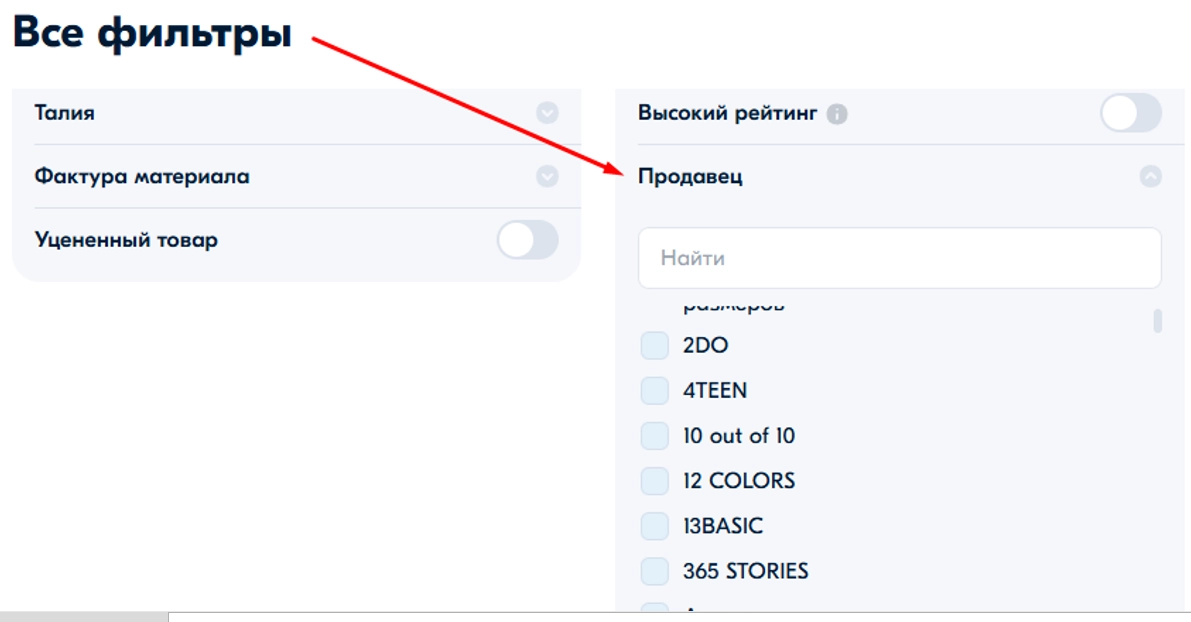Click the Найти seller search field
This screenshot has height=622, width=1191.
coord(899,258)
